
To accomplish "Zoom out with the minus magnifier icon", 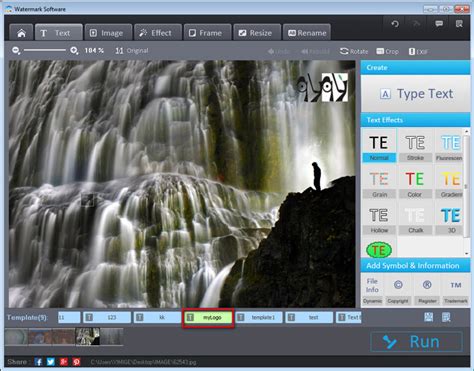I will pos(16,51).
